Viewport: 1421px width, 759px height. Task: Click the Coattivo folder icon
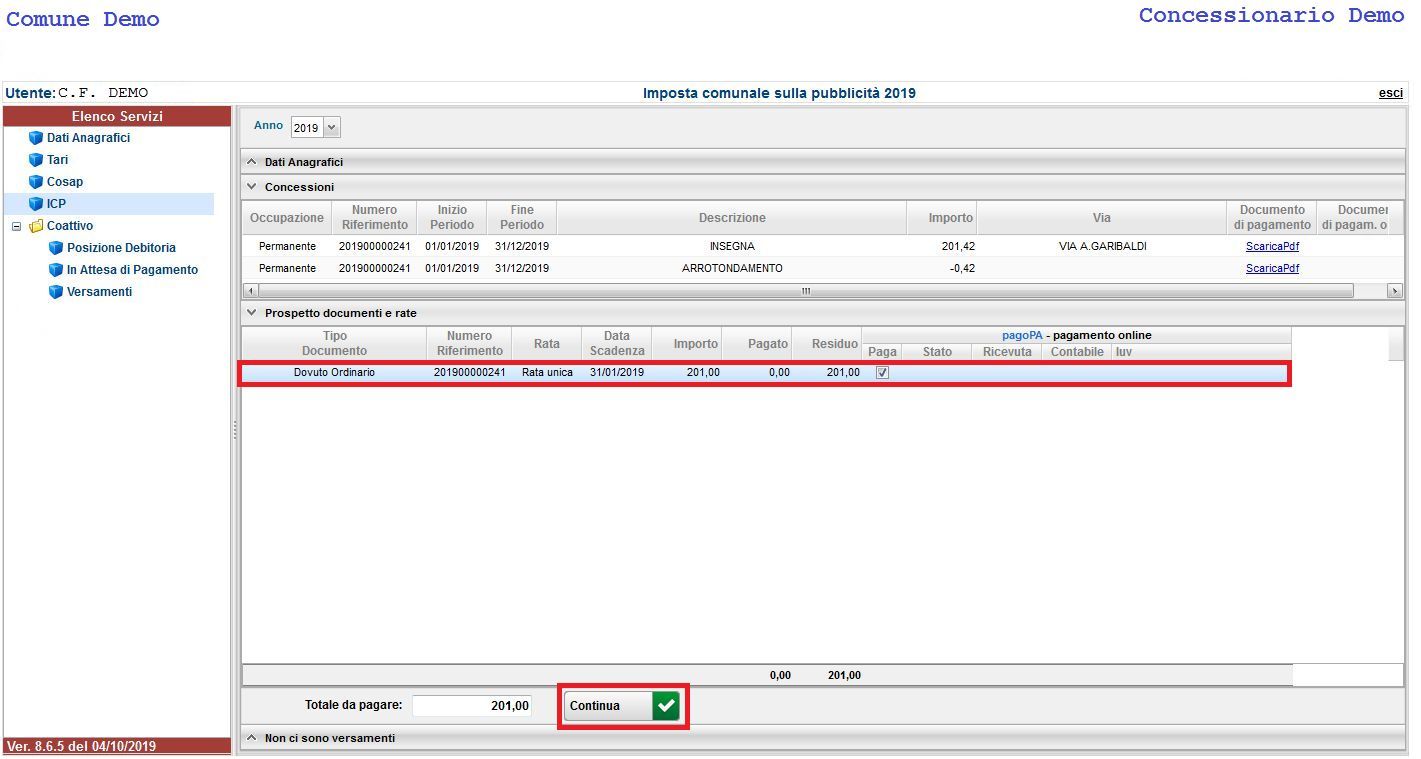coord(36,226)
